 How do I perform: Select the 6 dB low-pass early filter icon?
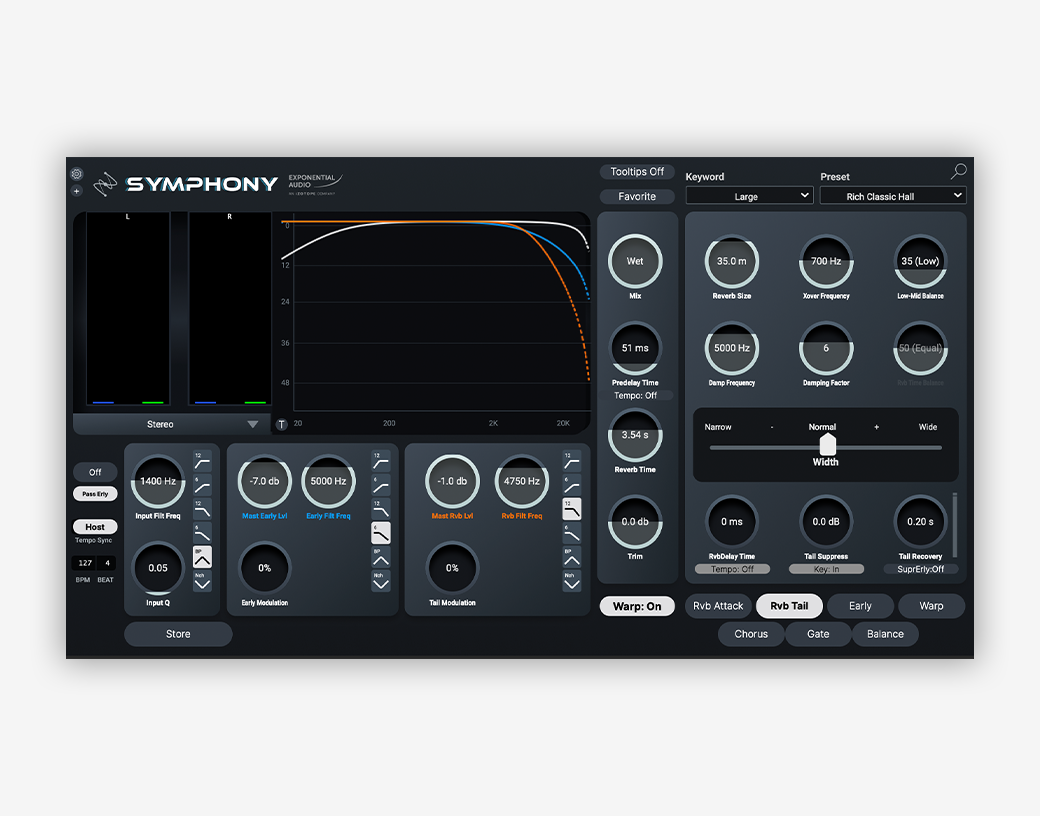pyautogui.click(x=381, y=533)
